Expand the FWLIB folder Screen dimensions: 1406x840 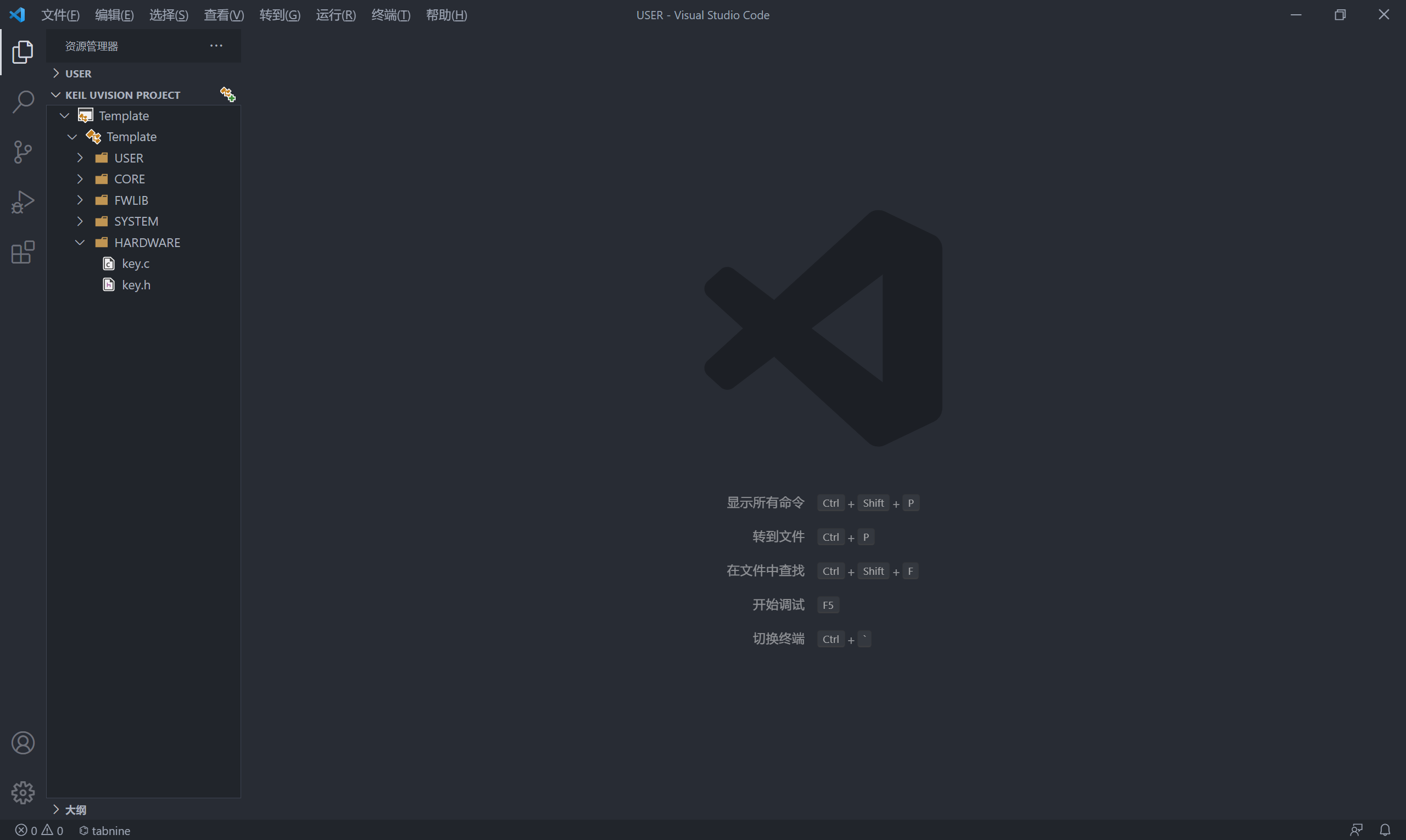point(131,200)
